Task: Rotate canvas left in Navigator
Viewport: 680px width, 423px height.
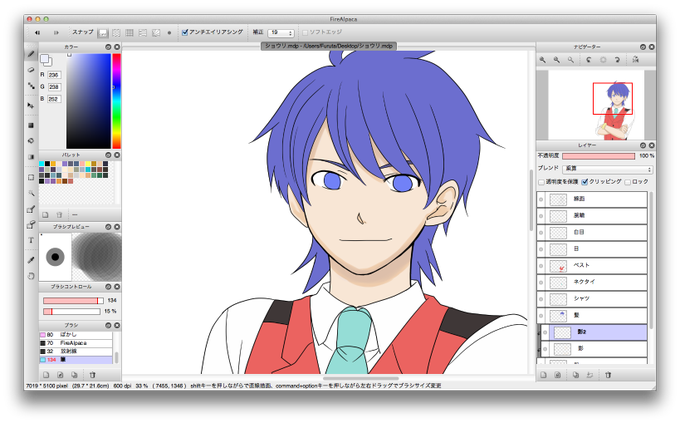Action: 588,60
